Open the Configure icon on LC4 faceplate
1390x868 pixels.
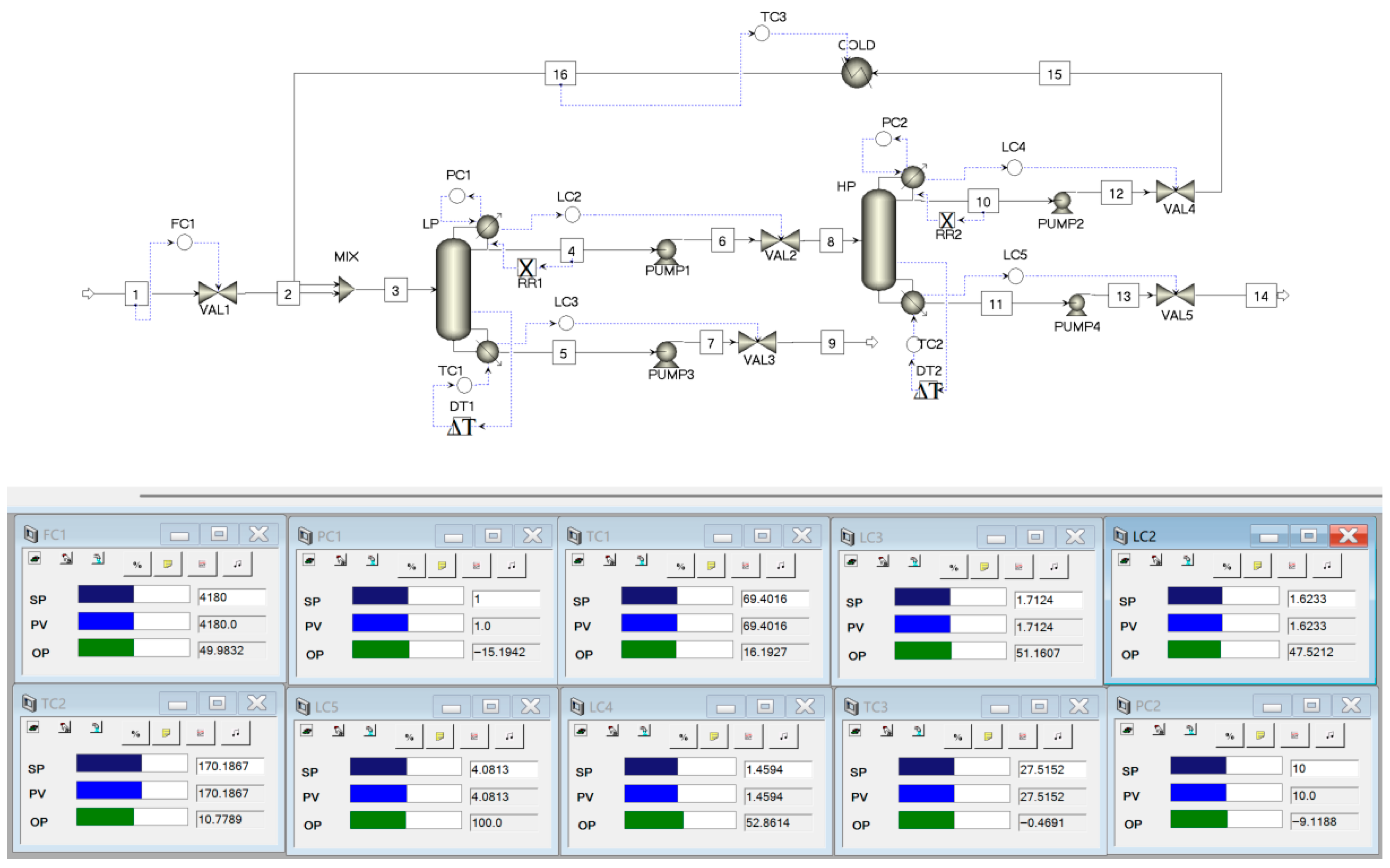click(x=714, y=736)
